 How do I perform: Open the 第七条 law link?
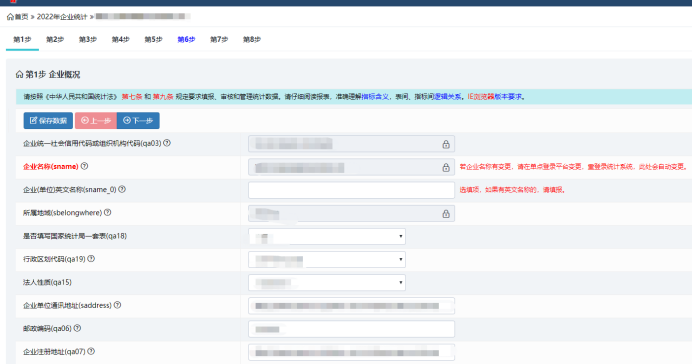(x=132, y=97)
